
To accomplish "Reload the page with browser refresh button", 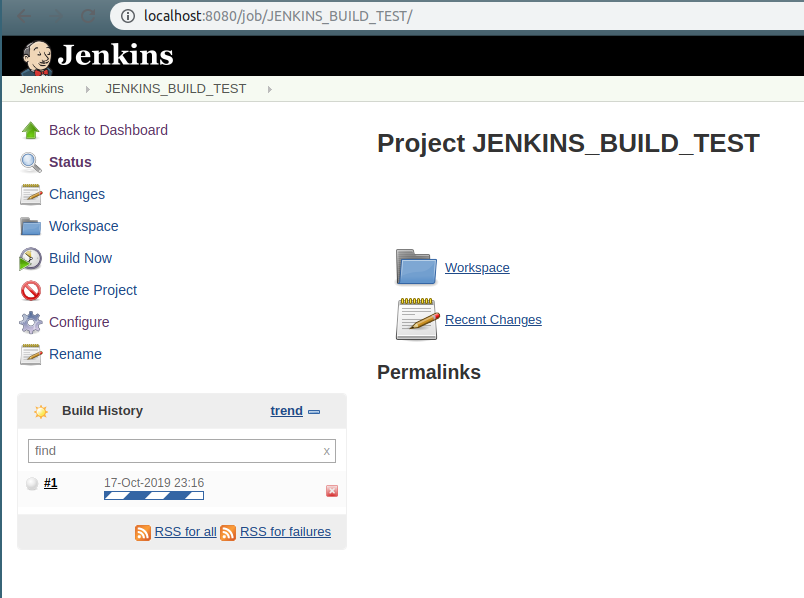I will (x=88, y=16).
